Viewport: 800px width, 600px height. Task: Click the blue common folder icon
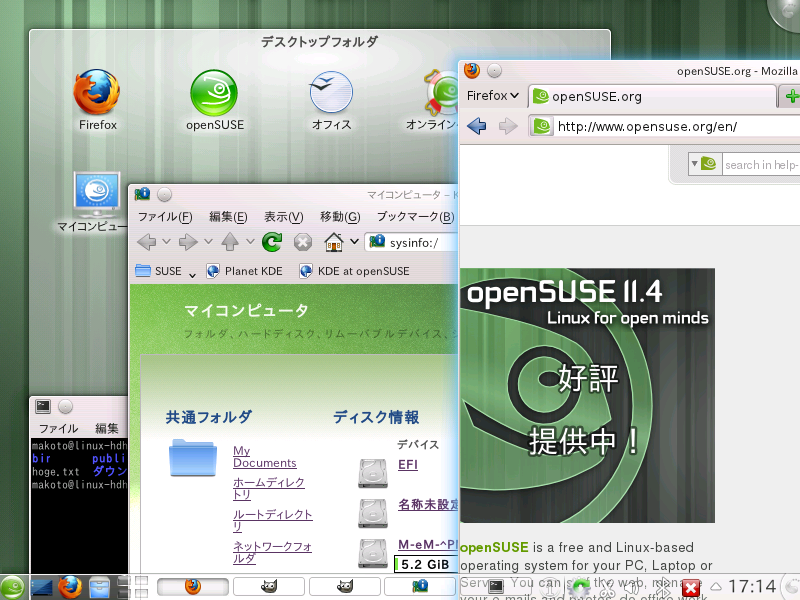[193, 458]
